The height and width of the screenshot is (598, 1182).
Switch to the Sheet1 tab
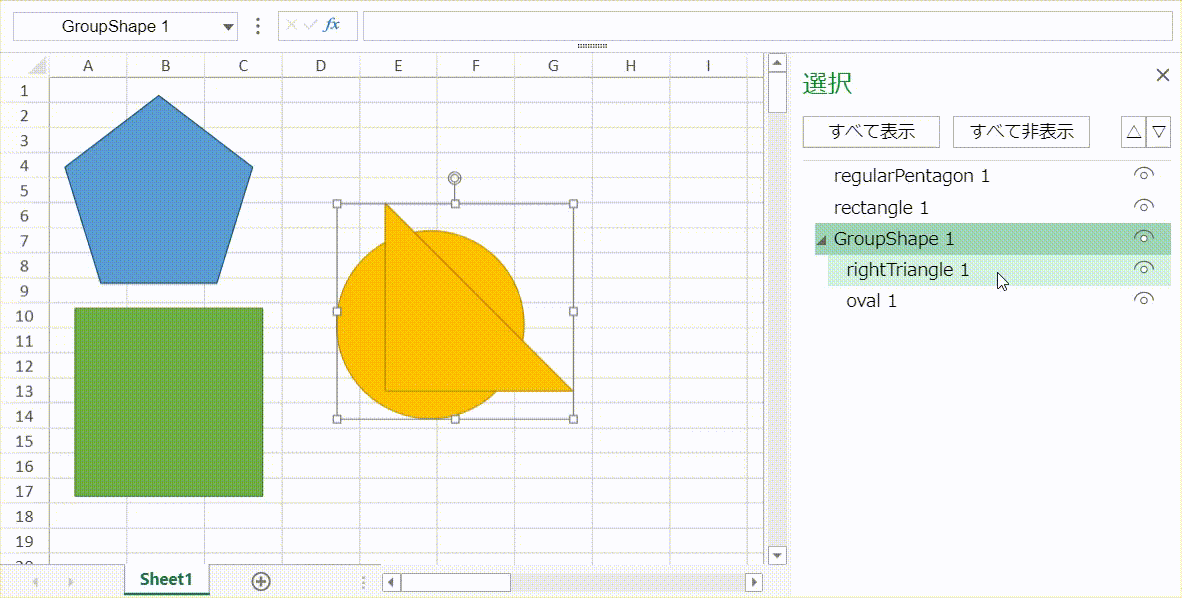tap(166, 580)
